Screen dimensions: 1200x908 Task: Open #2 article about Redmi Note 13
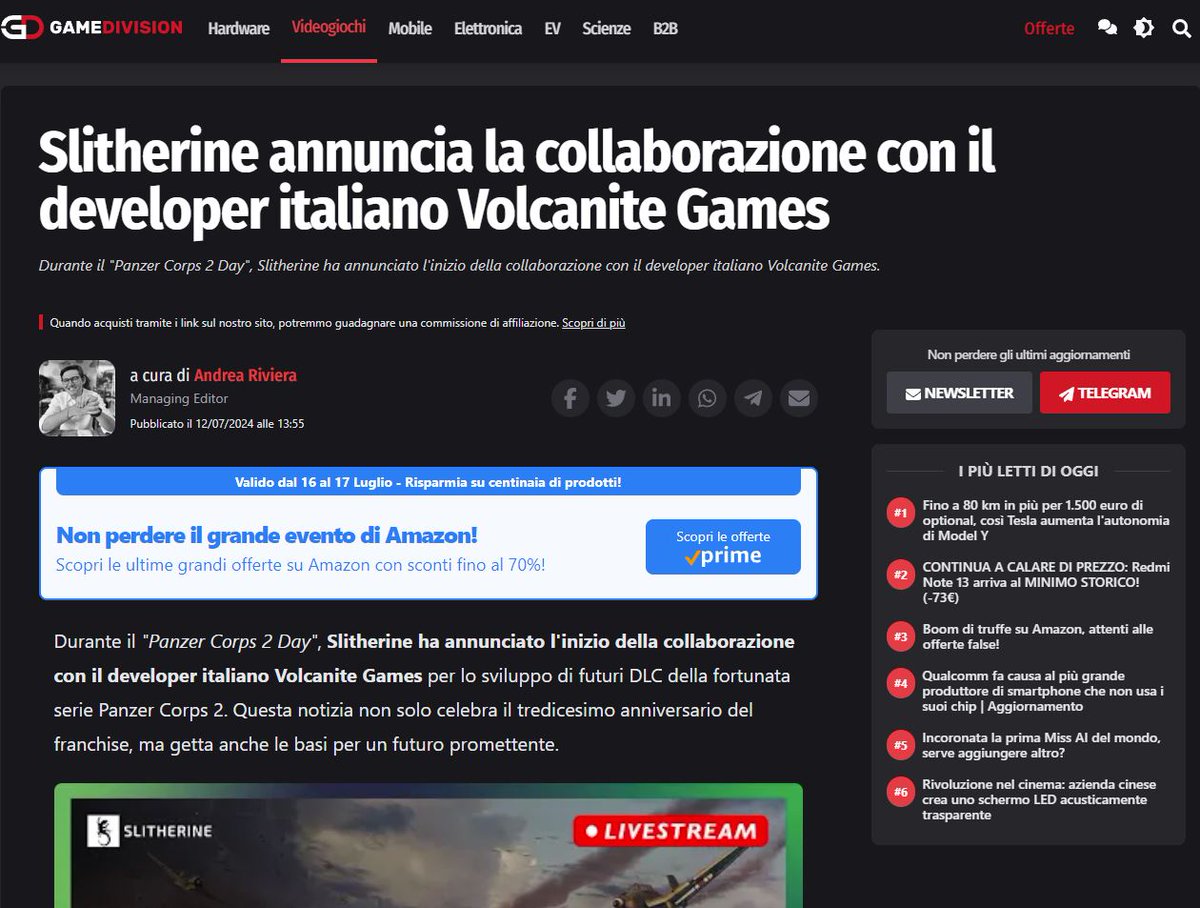[1046, 582]
